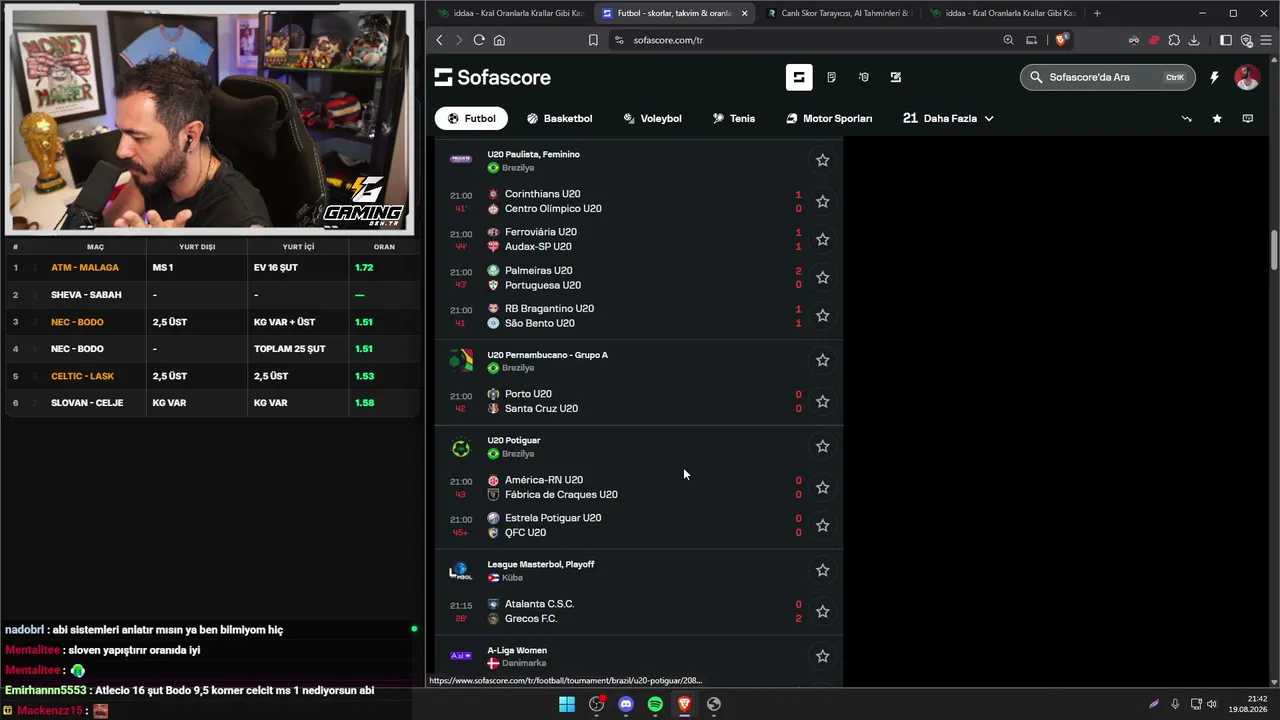Star the Estrela Potiguar U20 match

822,525
